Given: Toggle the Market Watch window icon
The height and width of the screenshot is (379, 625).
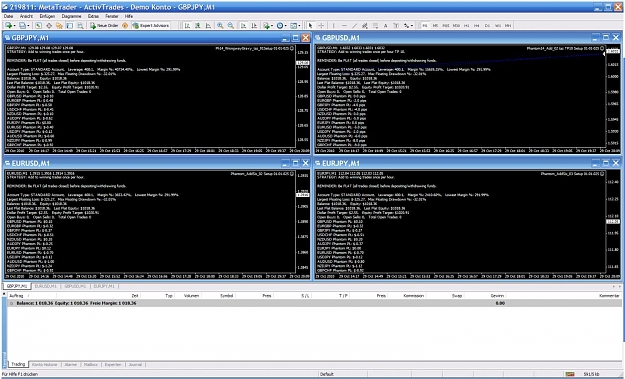Looking at the screenshot, I should click(x=38, y=26).
